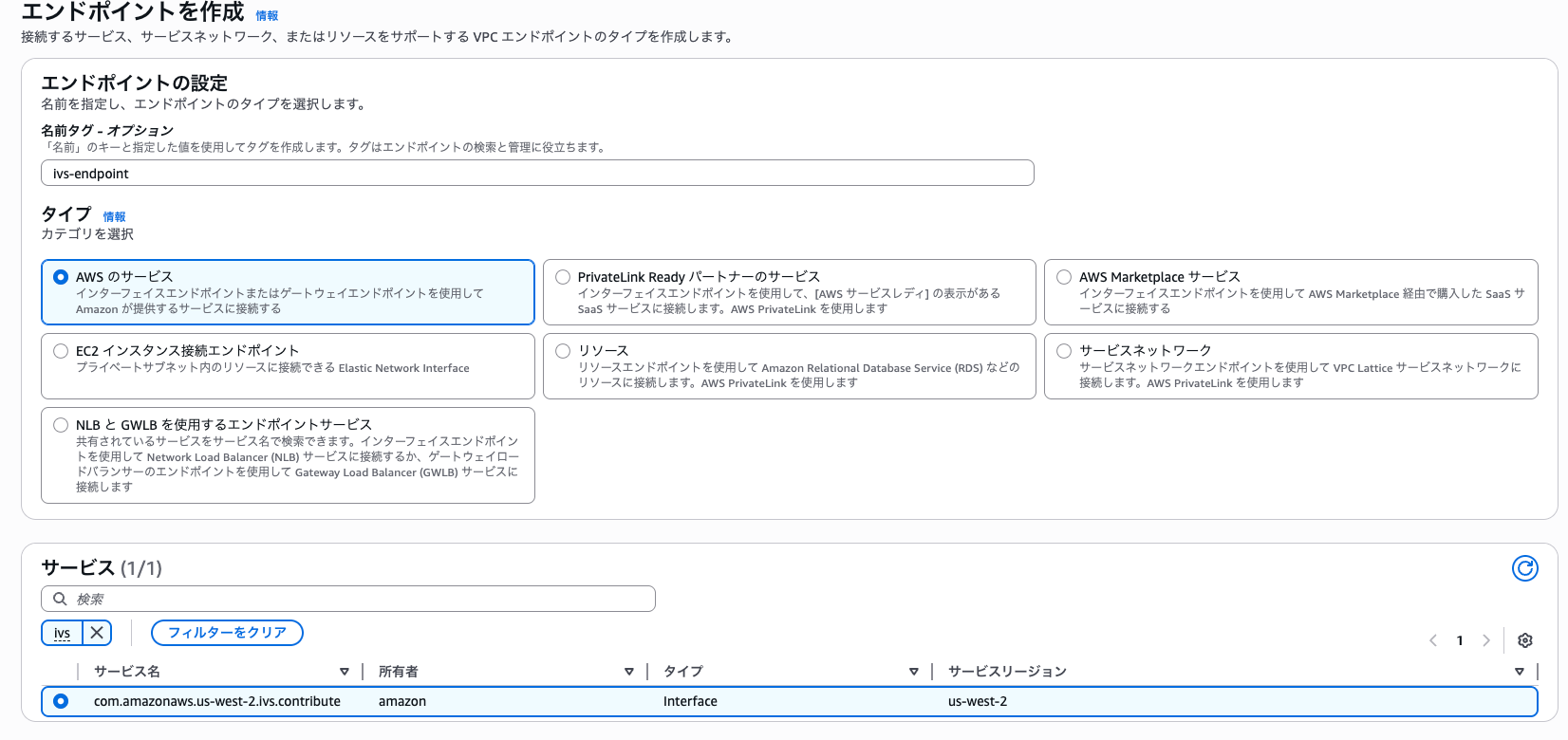Click page number 1
Viewport: 1568px width, 740px height.
(1460, 640)
